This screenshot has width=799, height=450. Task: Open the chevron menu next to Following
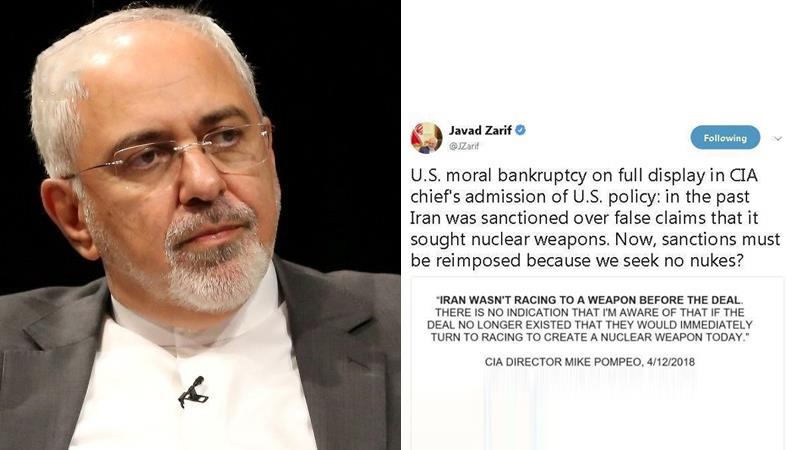click(778, 138)
